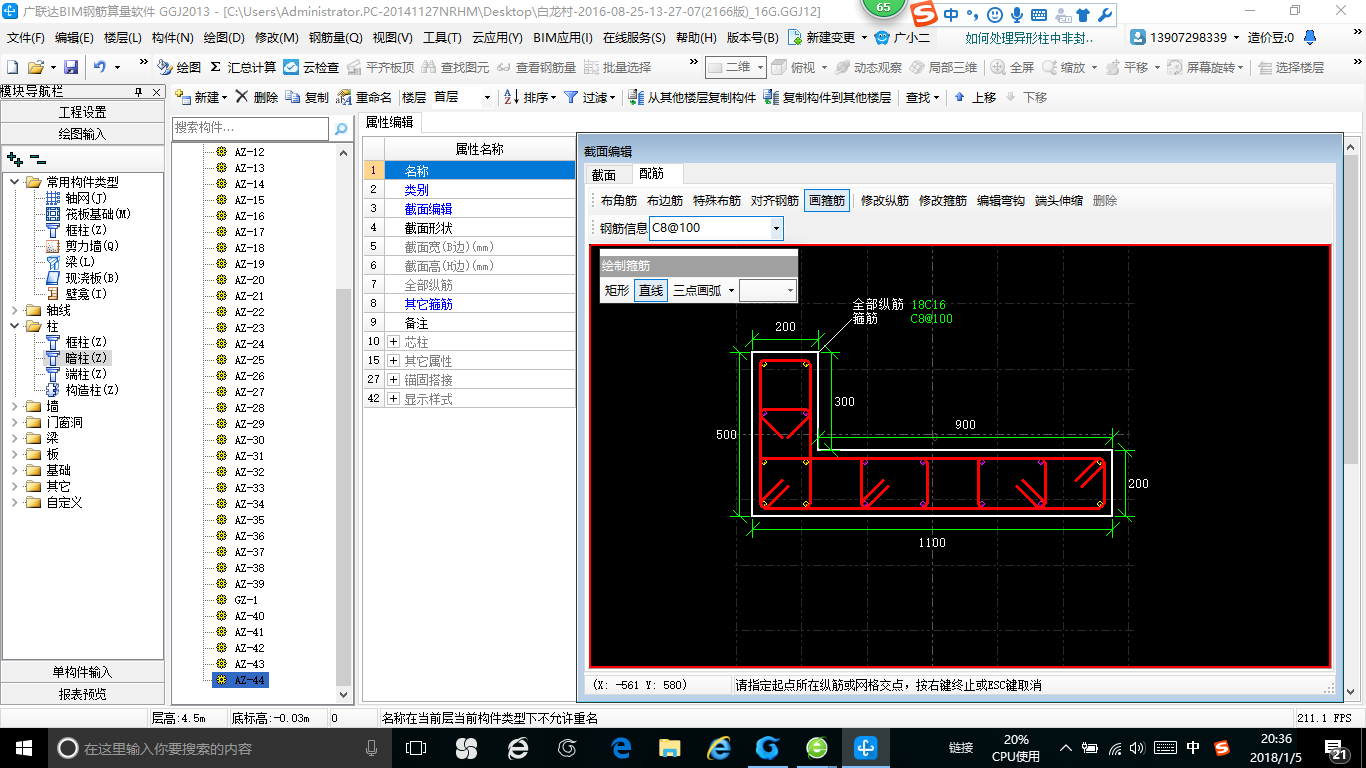Expand 其它属性 property row
Screen dimensions: 1366x768
pos(393,361)
